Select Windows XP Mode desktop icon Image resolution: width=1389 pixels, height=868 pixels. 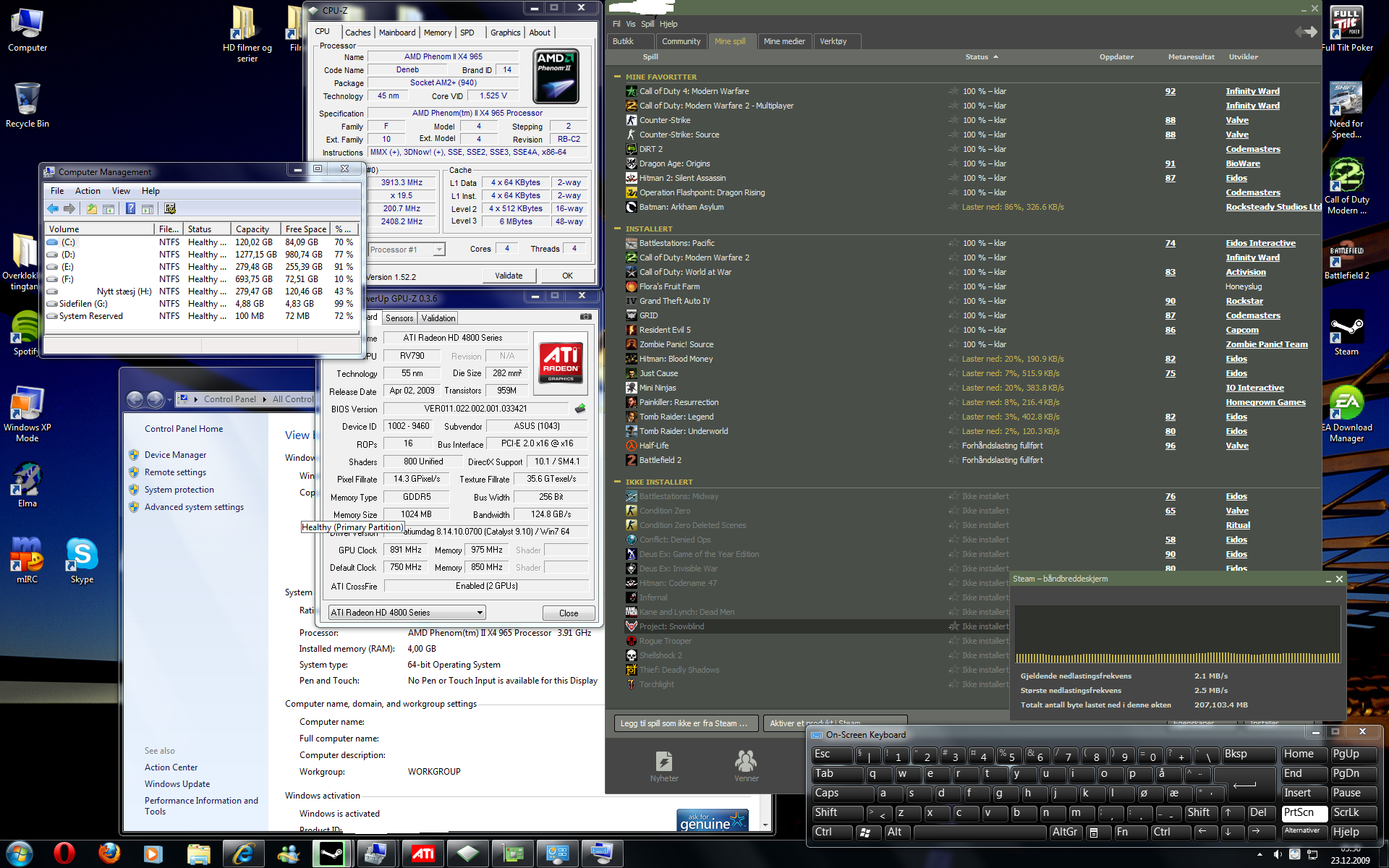(x=27, y=414)
